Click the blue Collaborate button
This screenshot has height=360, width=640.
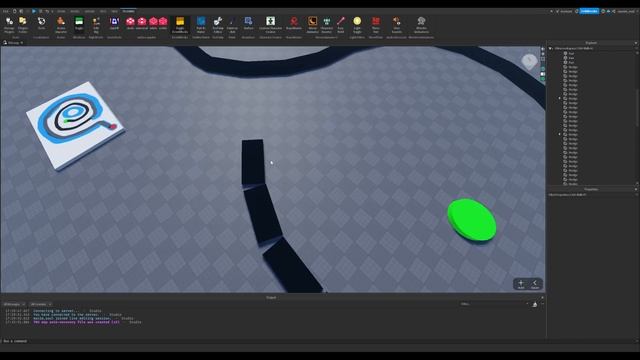pos(589,11)
